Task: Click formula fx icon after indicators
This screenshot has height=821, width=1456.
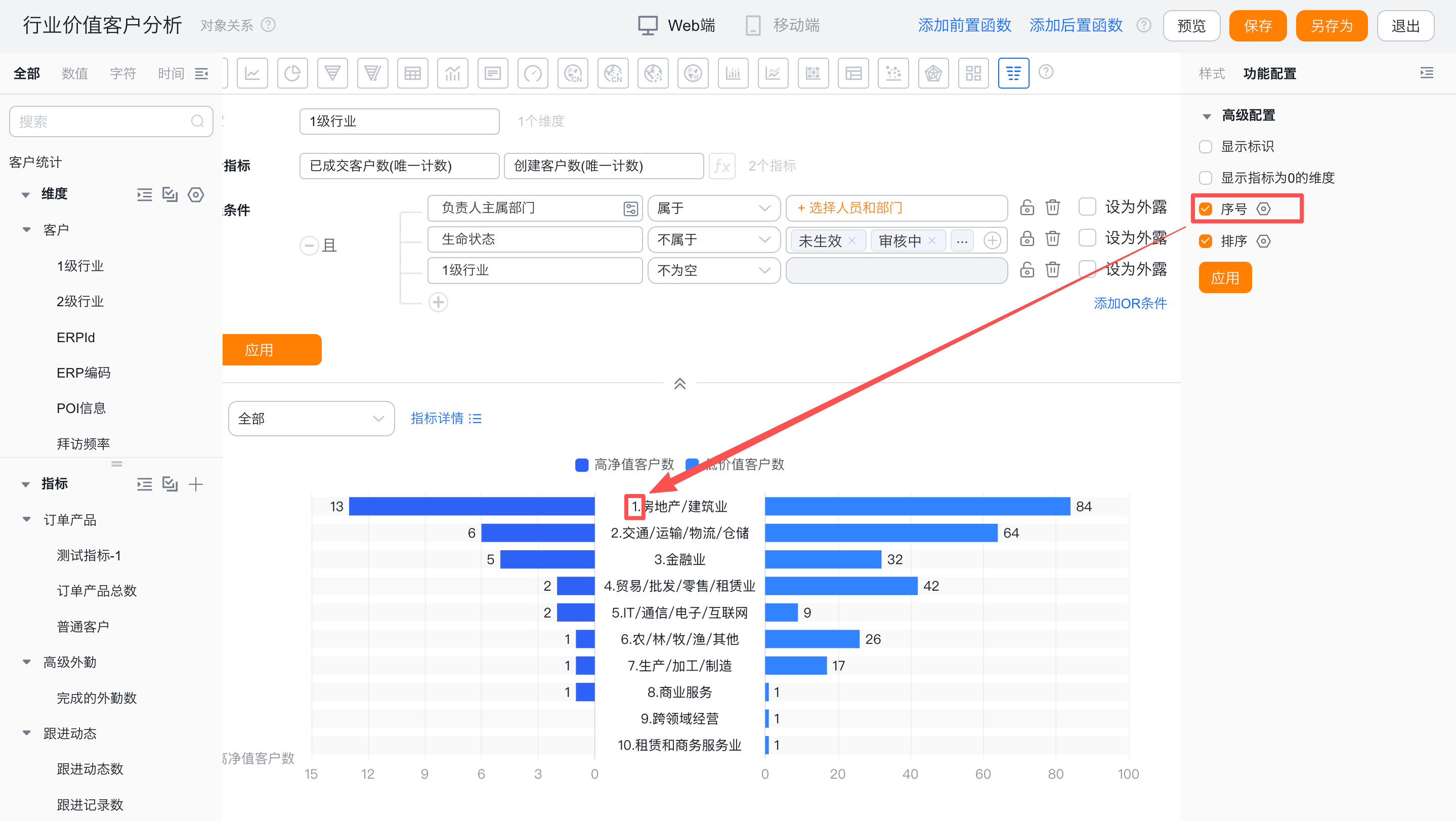Action: [722, 166]
